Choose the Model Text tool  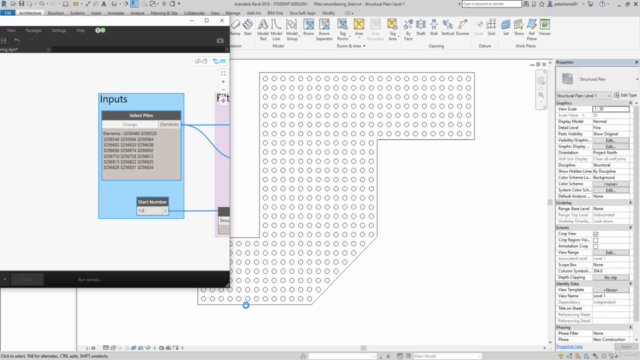(263, 29)
